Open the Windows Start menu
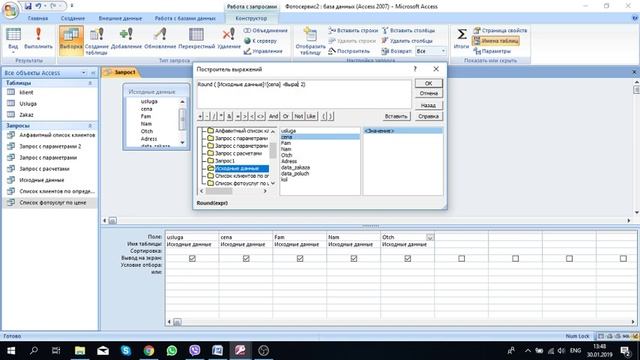 click(x=11, y=350)
